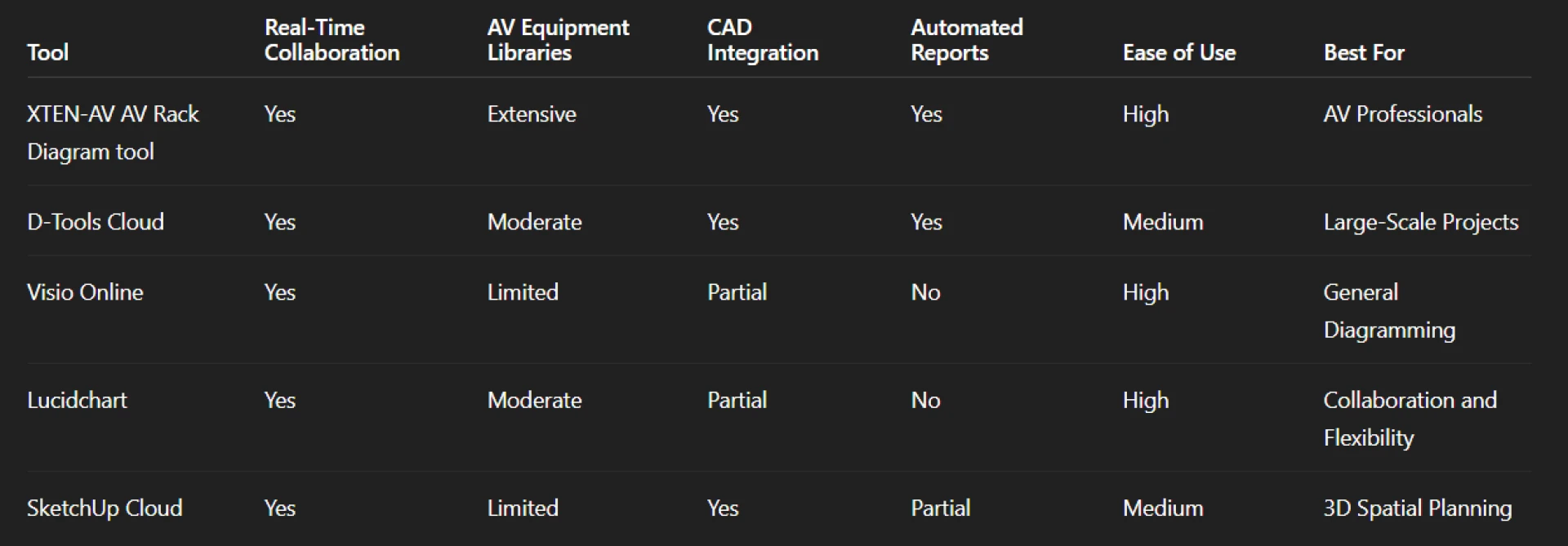Click the Tool column header
This screenshot has width=1568, height=546.
(48, 53)
